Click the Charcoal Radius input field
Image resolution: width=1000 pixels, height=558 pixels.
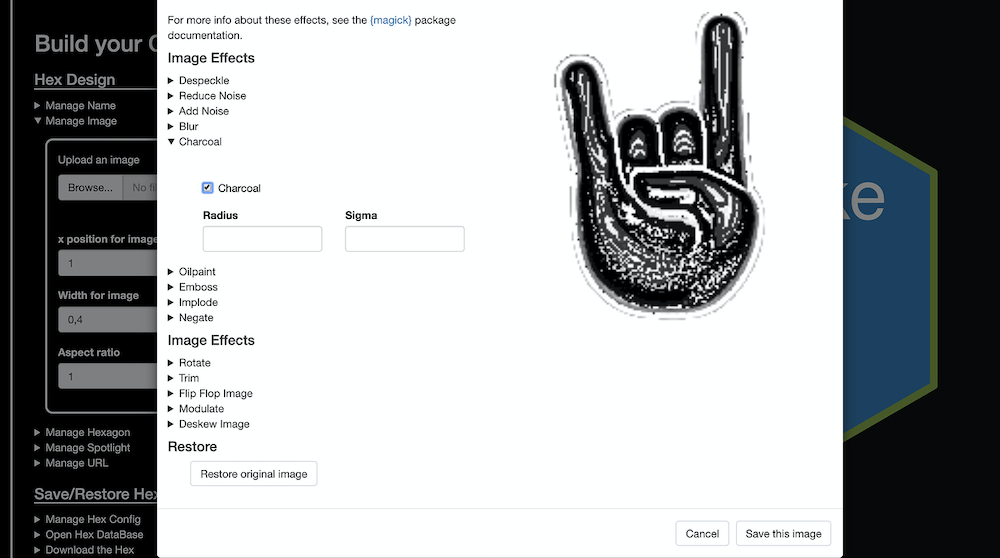(x=262, y=239)
